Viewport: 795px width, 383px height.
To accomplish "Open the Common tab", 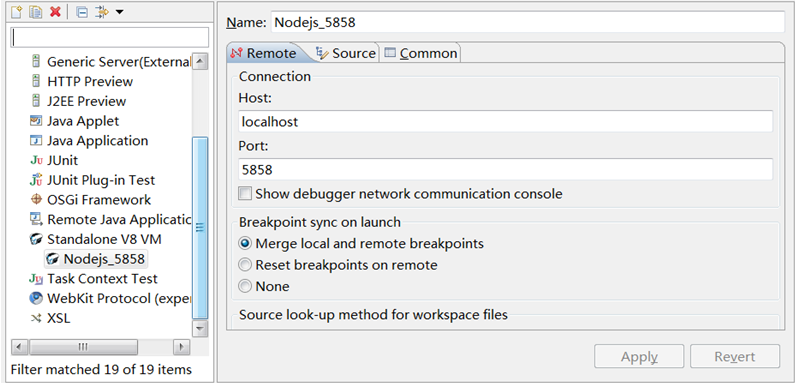I will [x=420, y=53].
